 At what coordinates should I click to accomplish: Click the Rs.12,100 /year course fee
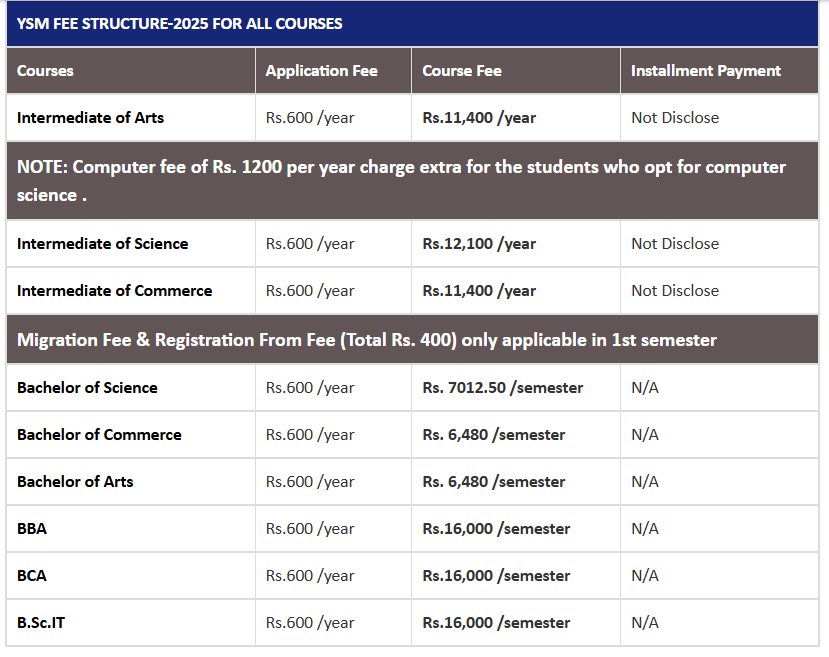click(479, 244)
